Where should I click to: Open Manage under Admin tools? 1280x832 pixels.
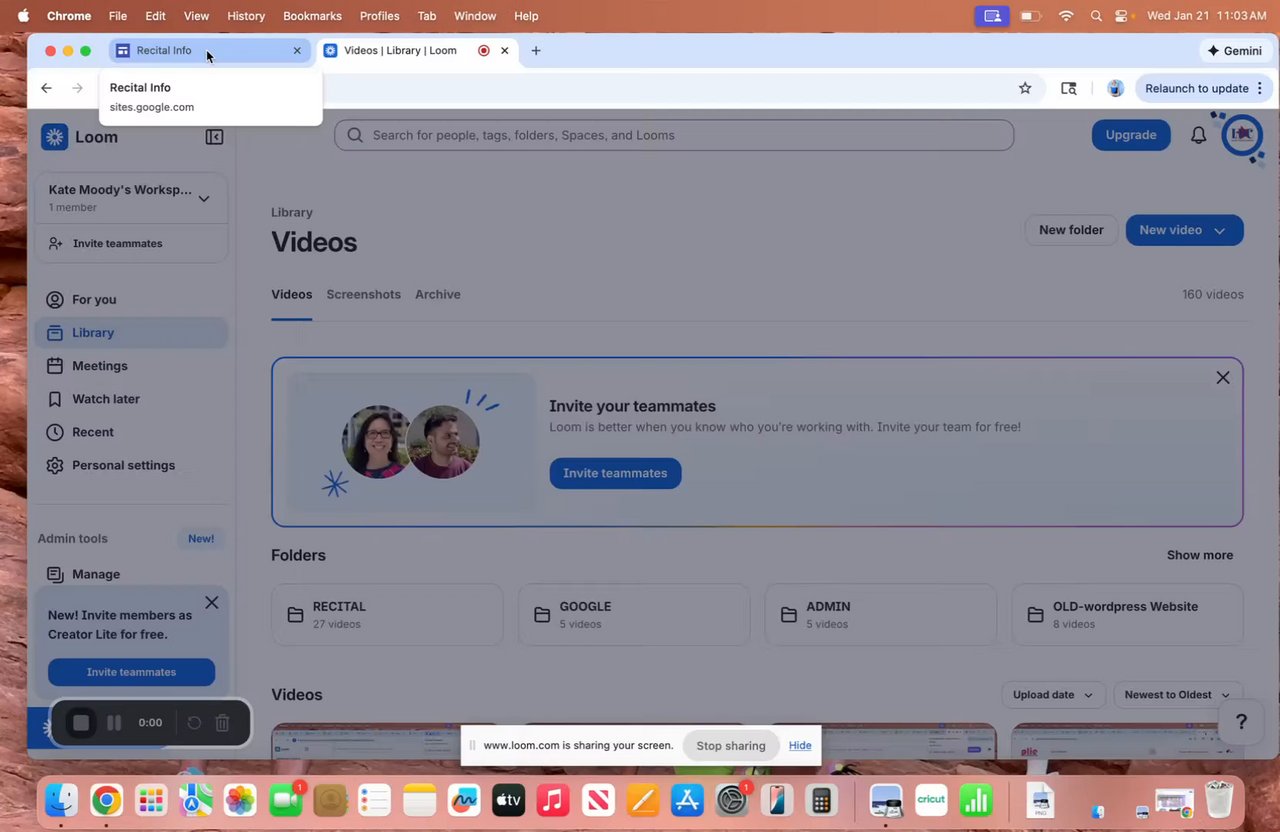[x=131, y=574]
